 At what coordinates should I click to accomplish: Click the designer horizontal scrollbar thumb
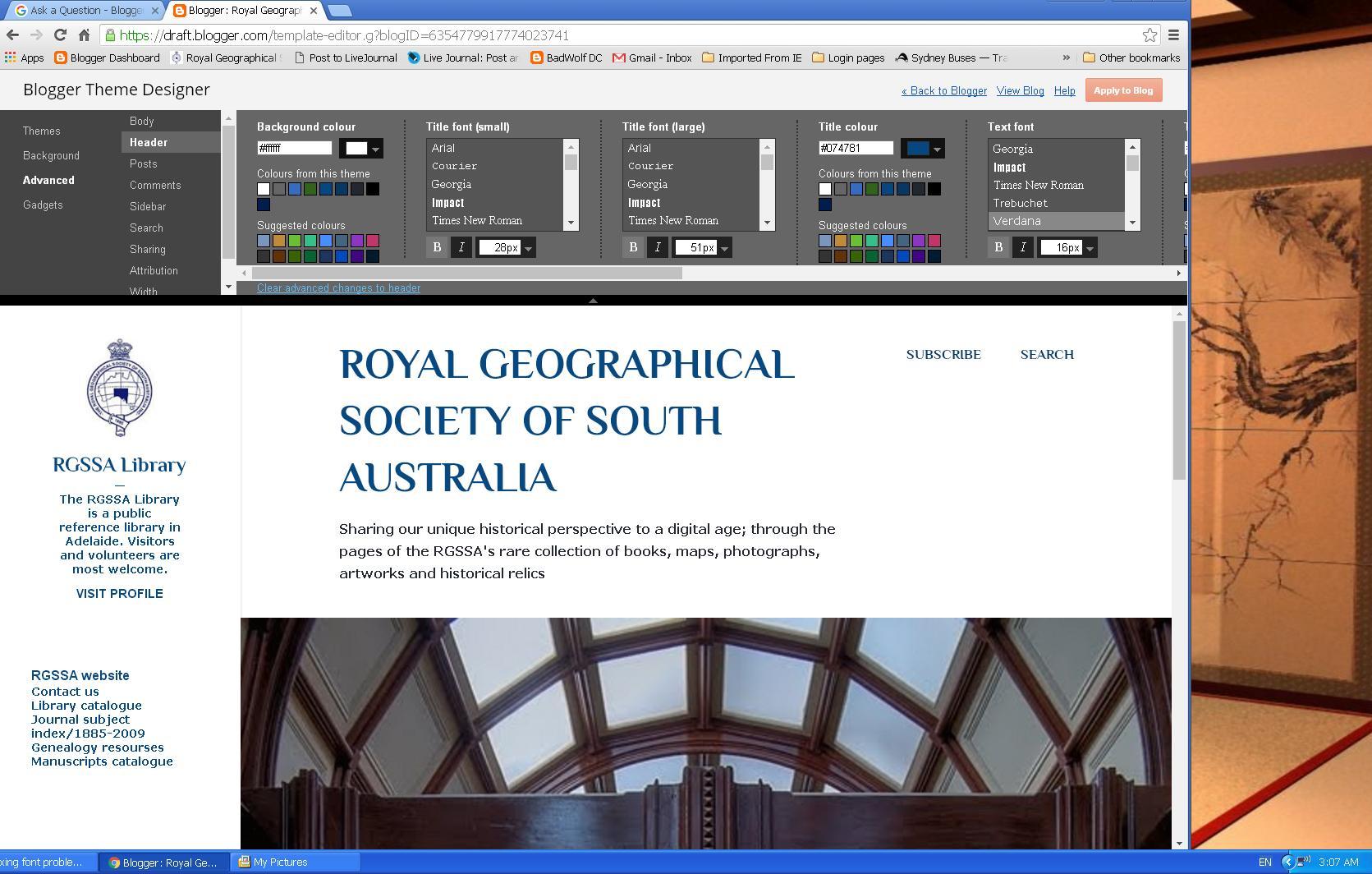466,274
